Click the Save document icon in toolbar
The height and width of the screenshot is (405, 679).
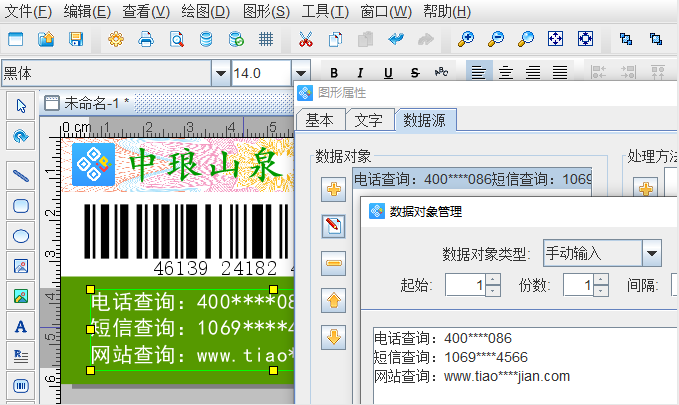pyautogui.click(x=76, y=39)
